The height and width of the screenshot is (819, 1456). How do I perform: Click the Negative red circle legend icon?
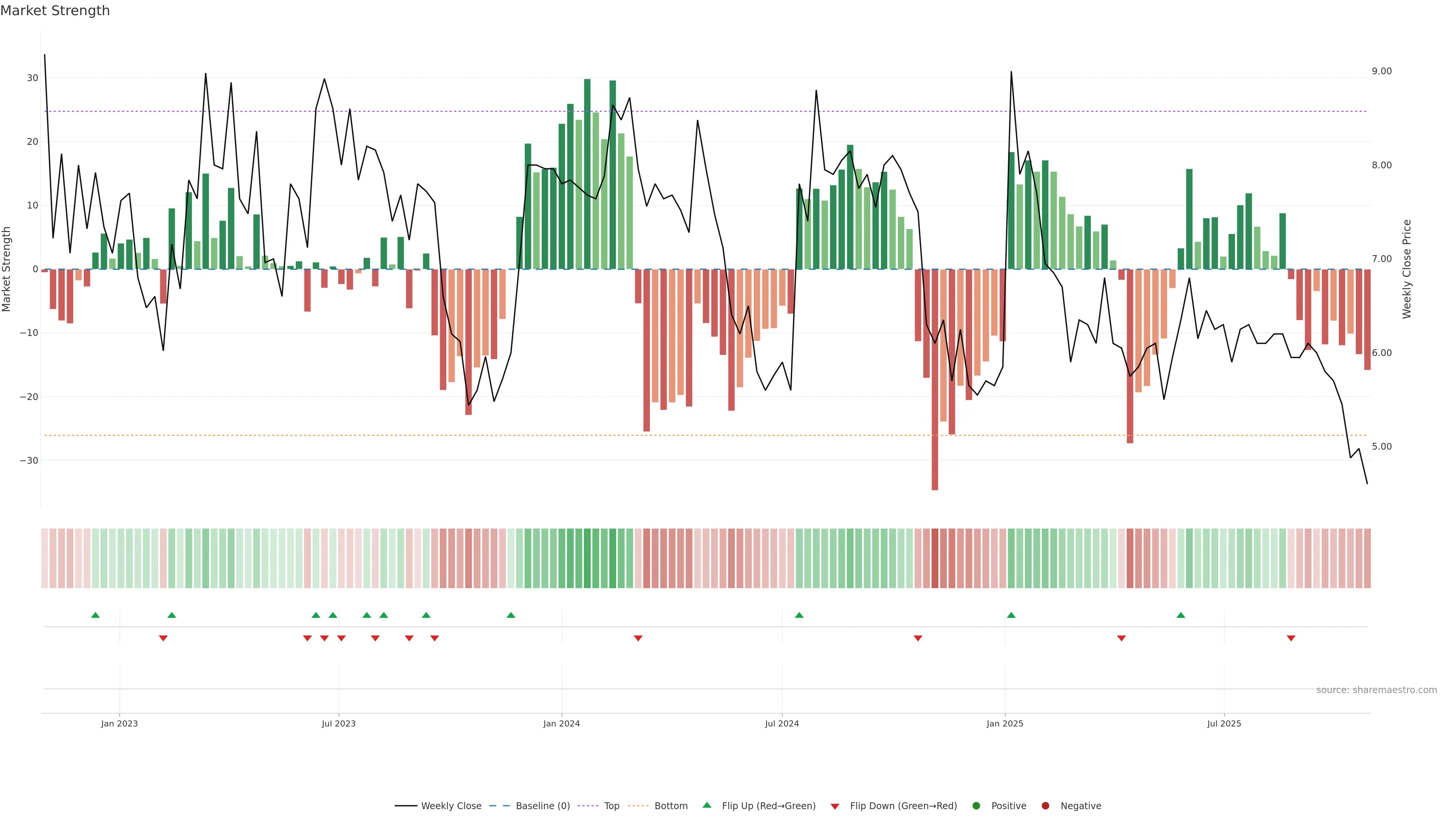coord(1045,806)
